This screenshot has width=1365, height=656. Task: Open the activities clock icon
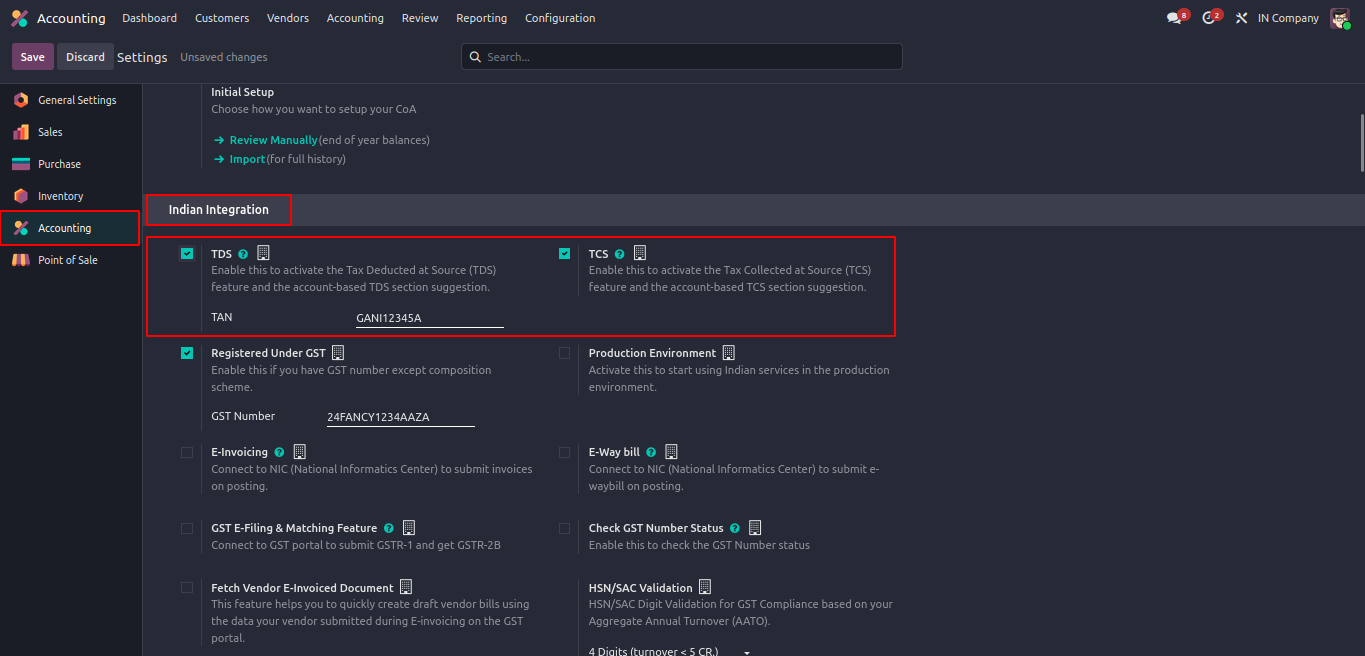(1210, 18)
